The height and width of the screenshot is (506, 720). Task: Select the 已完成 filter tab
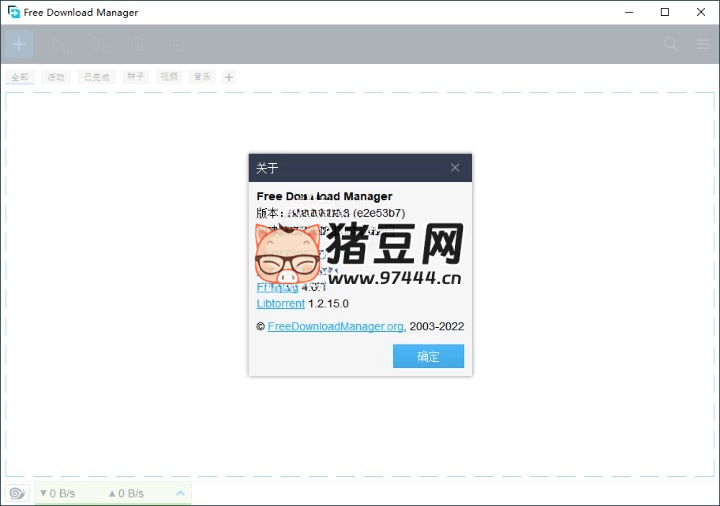pos(96,77)
